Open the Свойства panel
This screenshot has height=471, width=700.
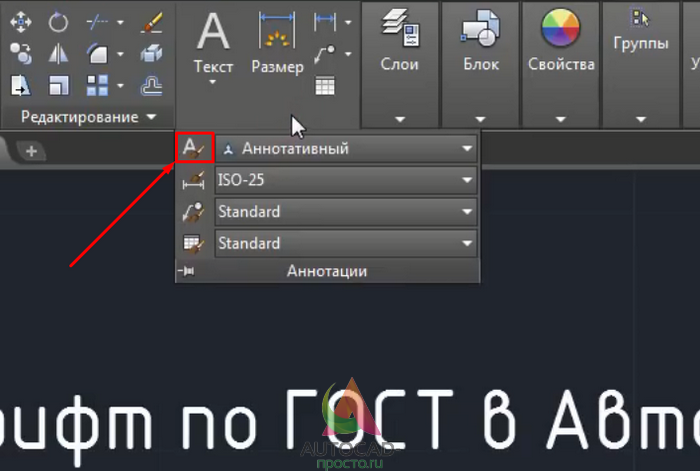click(561, 65)
